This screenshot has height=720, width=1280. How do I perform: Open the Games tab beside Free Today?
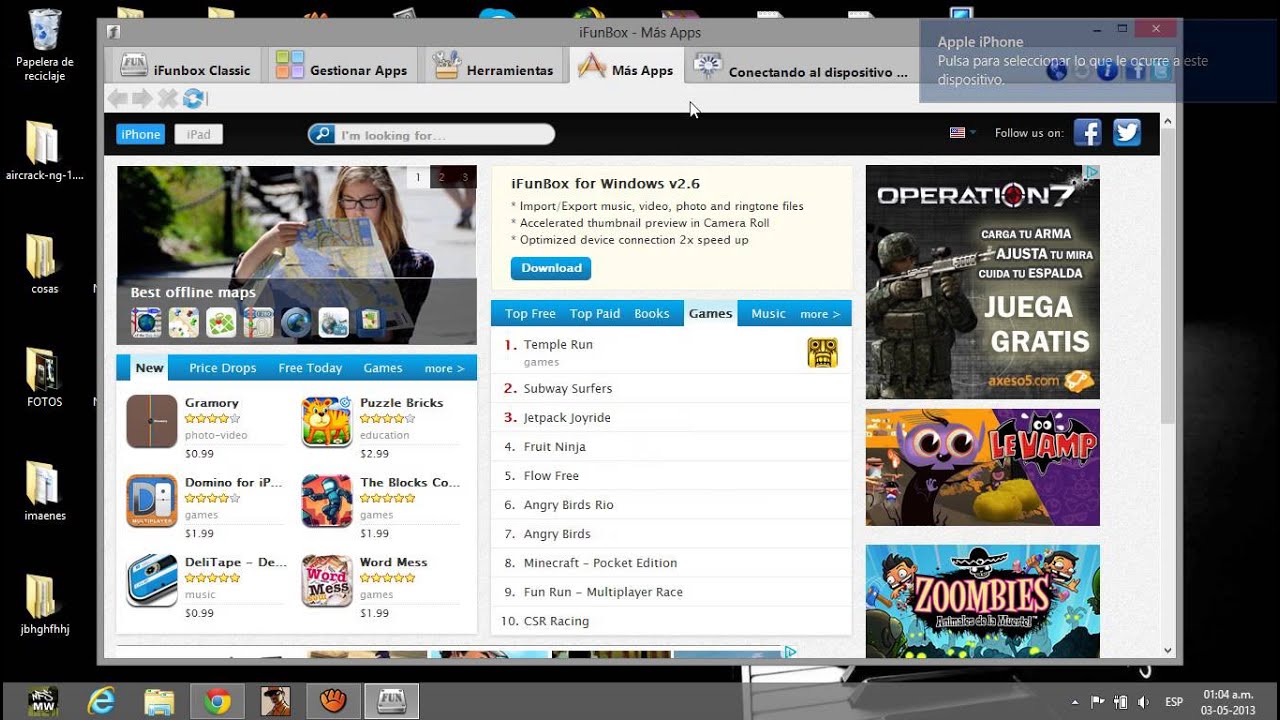383,368
